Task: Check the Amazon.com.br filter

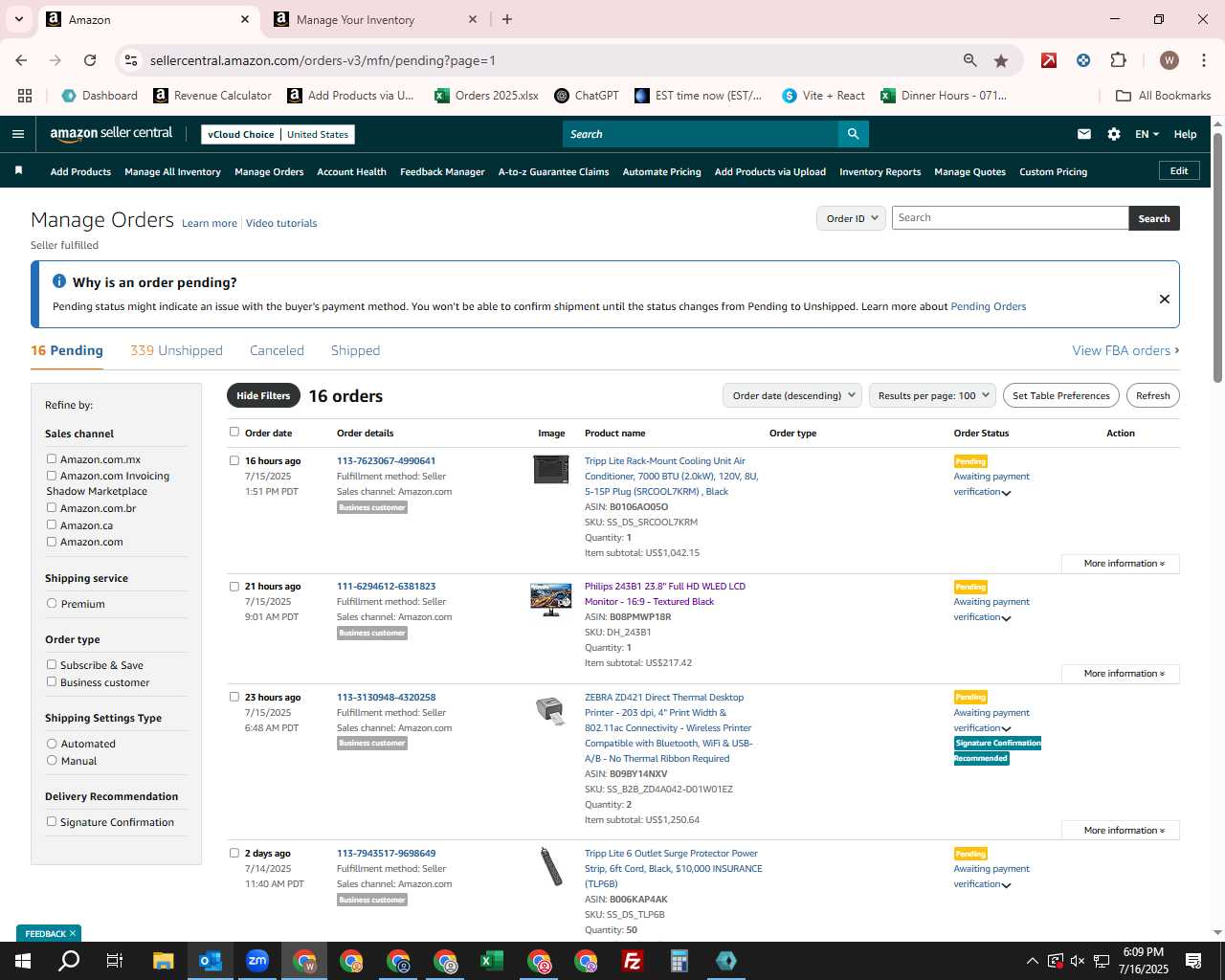Action: [x=52, y=508]
